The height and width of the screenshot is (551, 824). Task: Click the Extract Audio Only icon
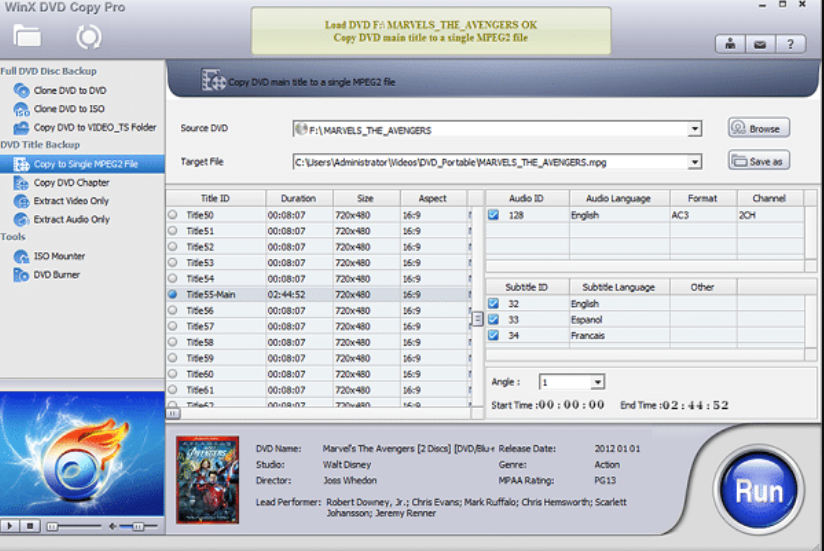pyautogui.click(x=22, y=220)
